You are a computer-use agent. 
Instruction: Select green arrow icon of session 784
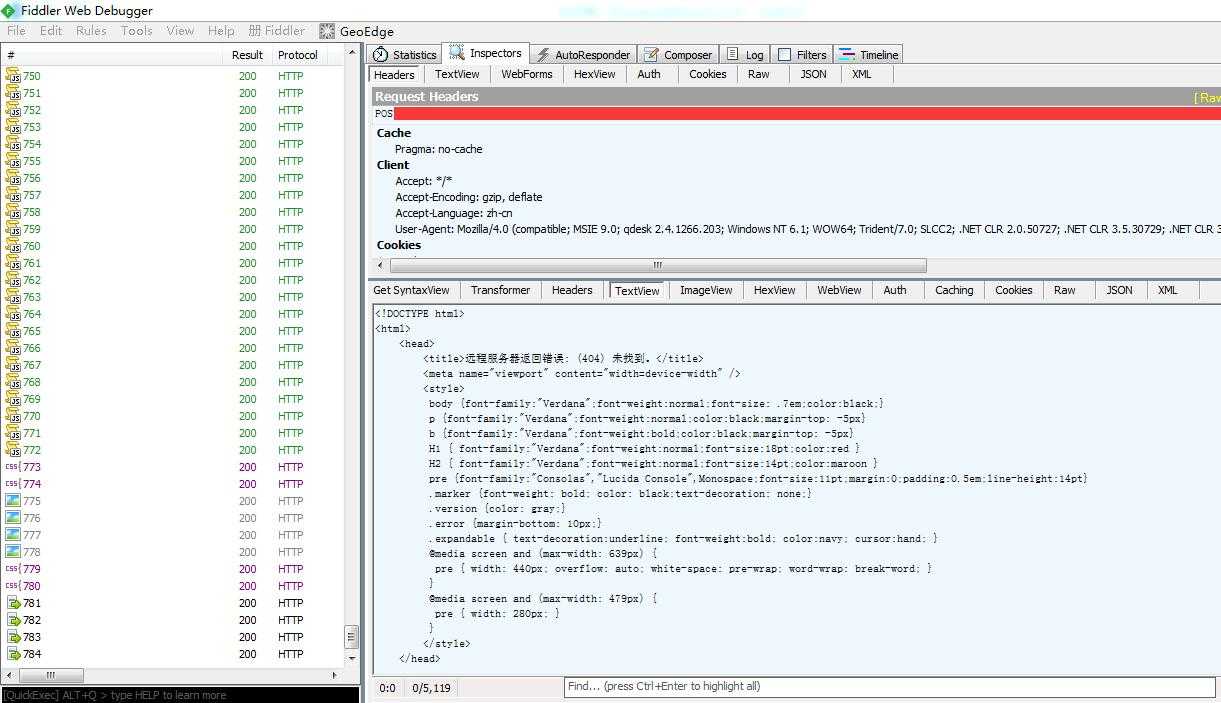coord(14,654)
